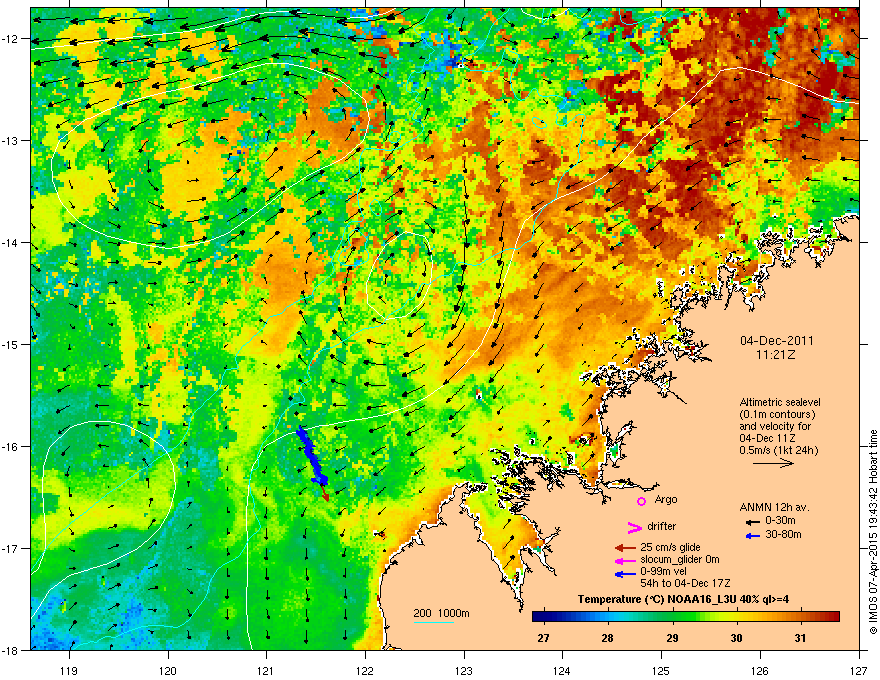The height and width of the screenshot is (680, 880).
Task: Click the latitude label -12
Action: [x=10, y=39]
